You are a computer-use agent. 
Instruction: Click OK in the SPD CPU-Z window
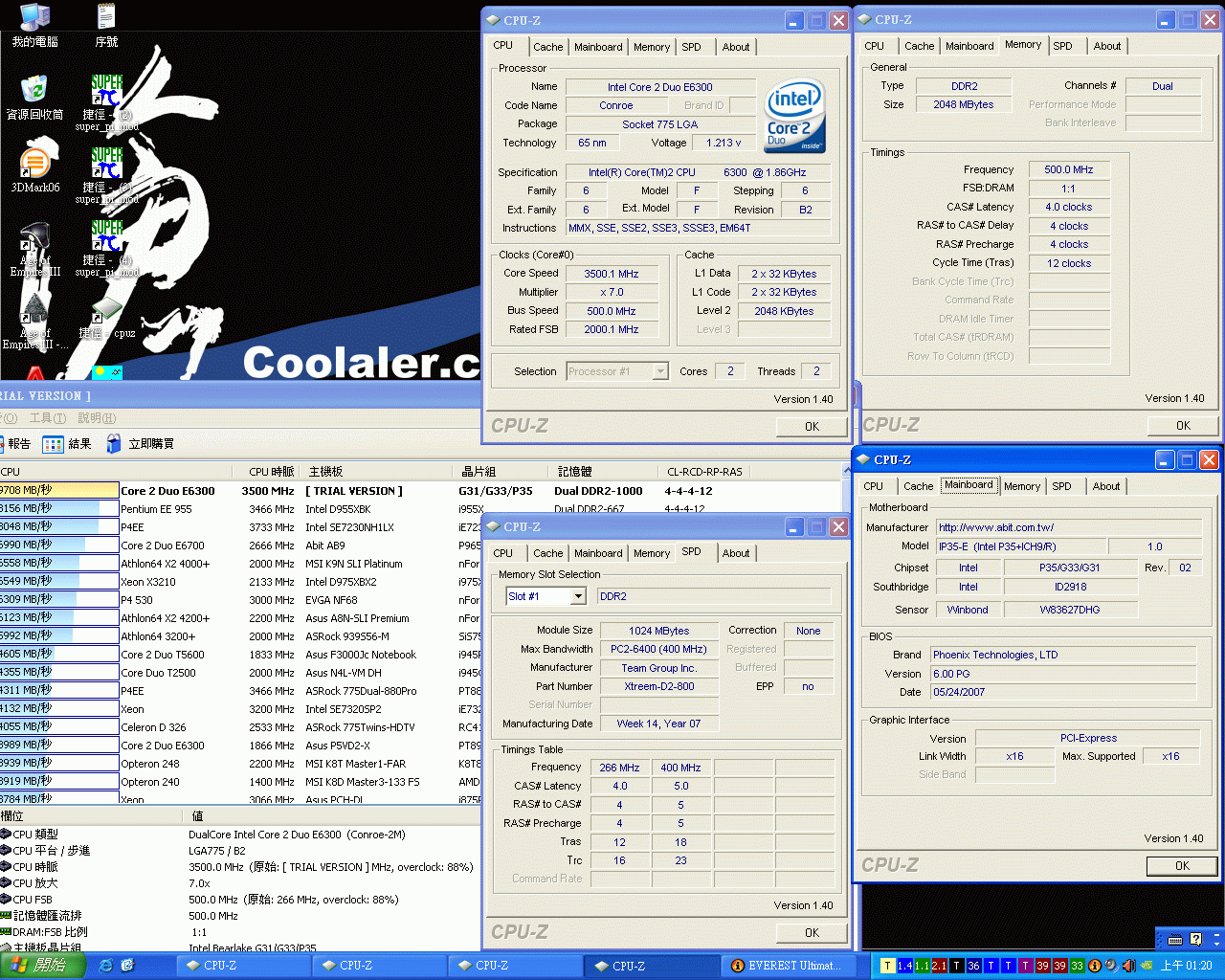coord(812,932)
